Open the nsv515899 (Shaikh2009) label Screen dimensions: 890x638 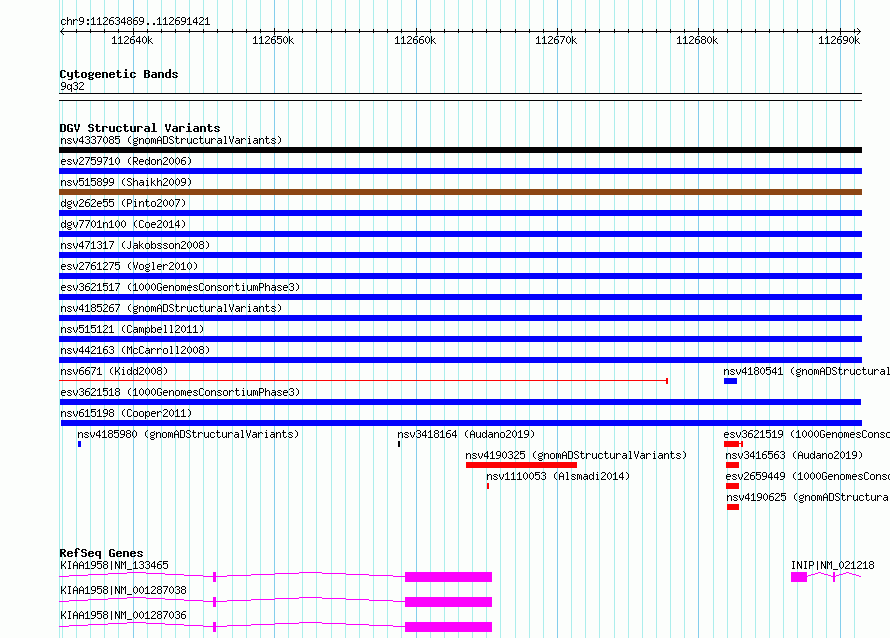126,182
